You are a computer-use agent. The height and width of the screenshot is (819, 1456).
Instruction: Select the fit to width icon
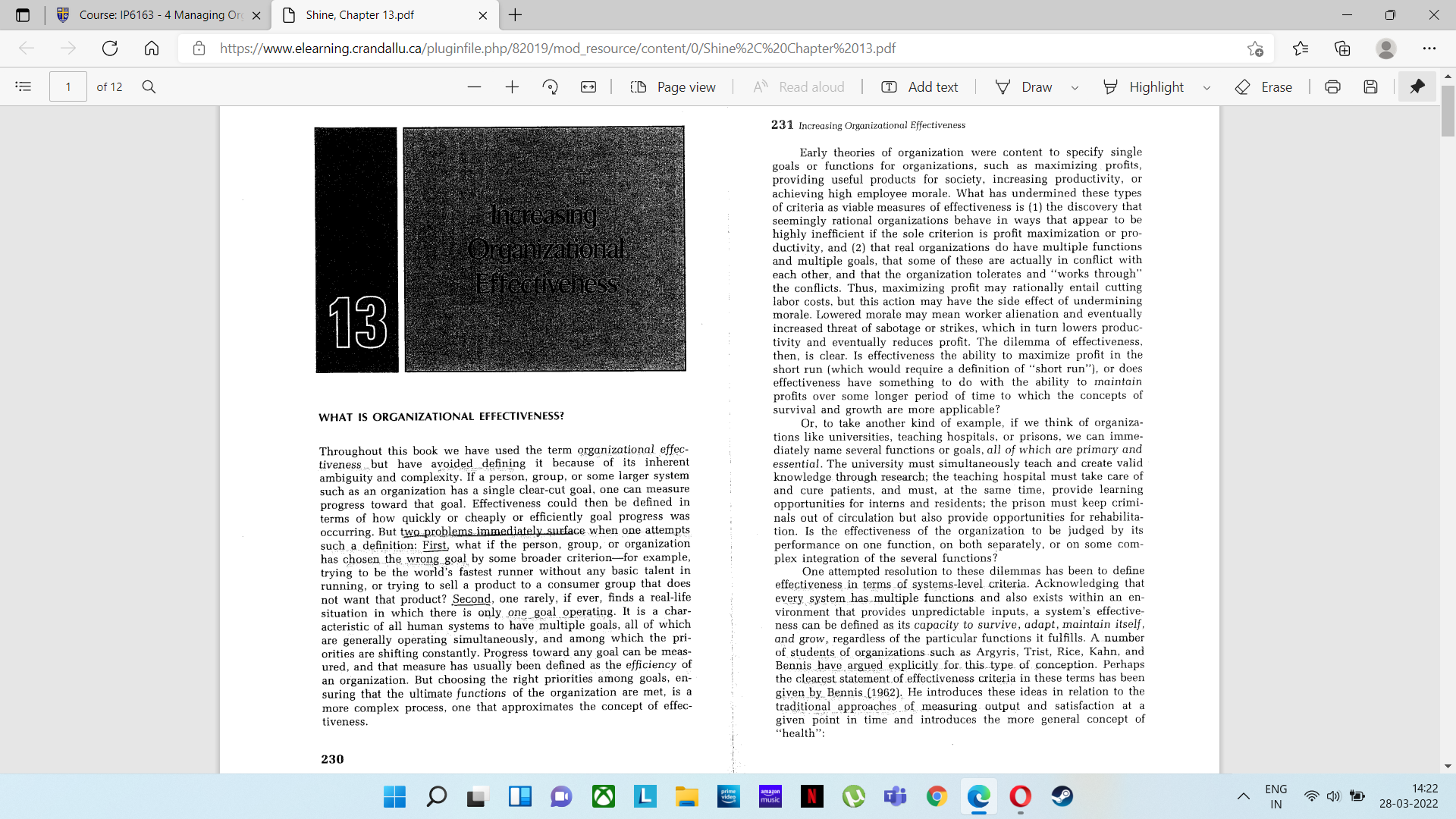point(588,86)
